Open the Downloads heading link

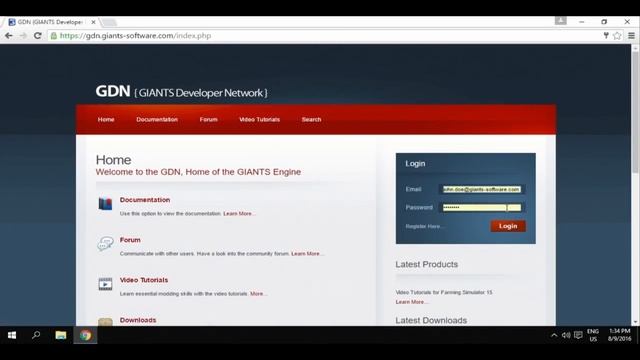coord(138,320)
